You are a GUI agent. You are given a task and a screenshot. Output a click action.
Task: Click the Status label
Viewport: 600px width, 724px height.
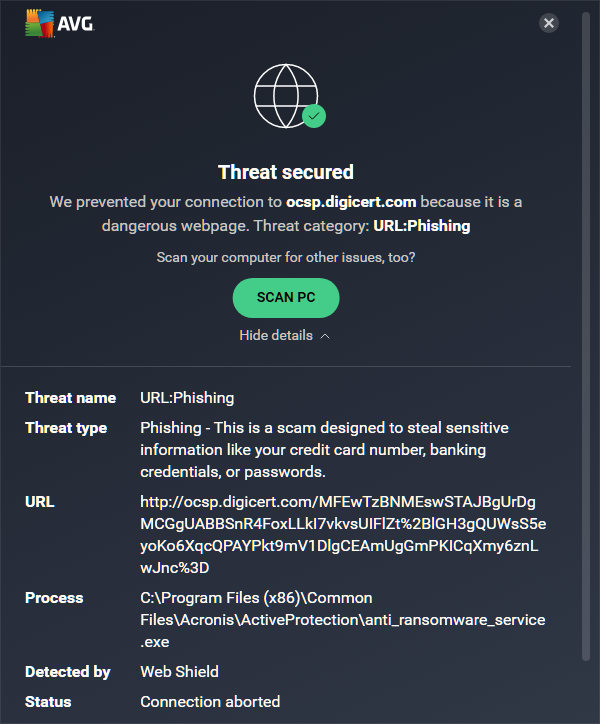pyautogui.click(x=48, y=702)
